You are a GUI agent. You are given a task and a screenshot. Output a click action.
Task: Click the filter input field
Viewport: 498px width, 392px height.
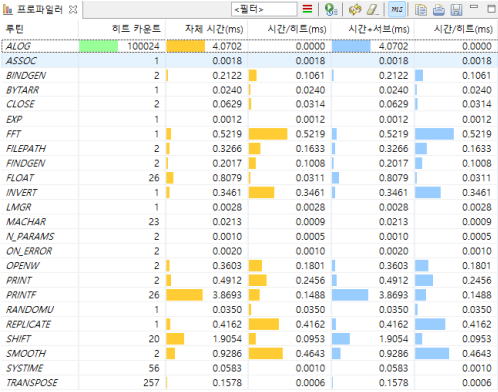(x=264, y=9)
